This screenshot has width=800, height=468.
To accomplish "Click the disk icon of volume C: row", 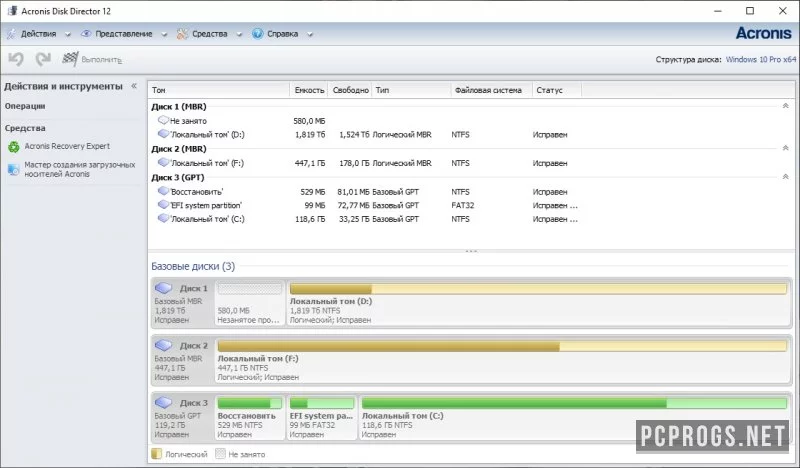I will pyautogui.click(x=163, y=218).
